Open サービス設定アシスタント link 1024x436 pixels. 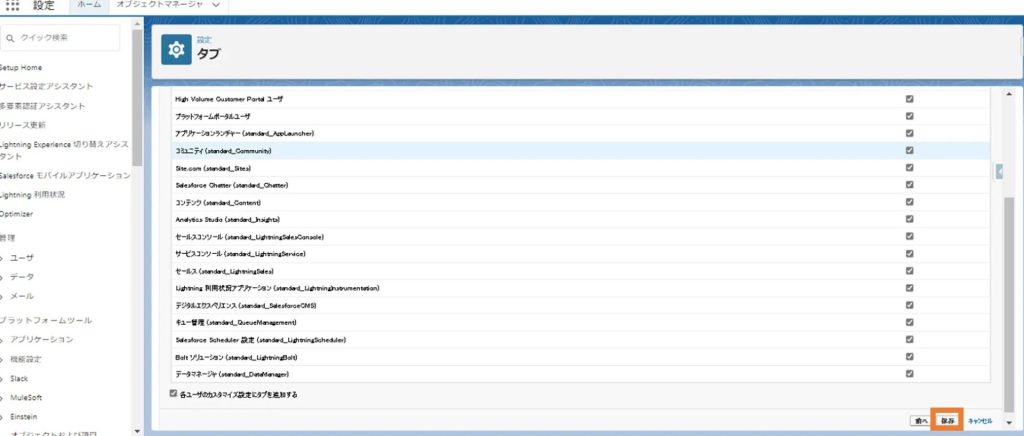click(46, 86)
